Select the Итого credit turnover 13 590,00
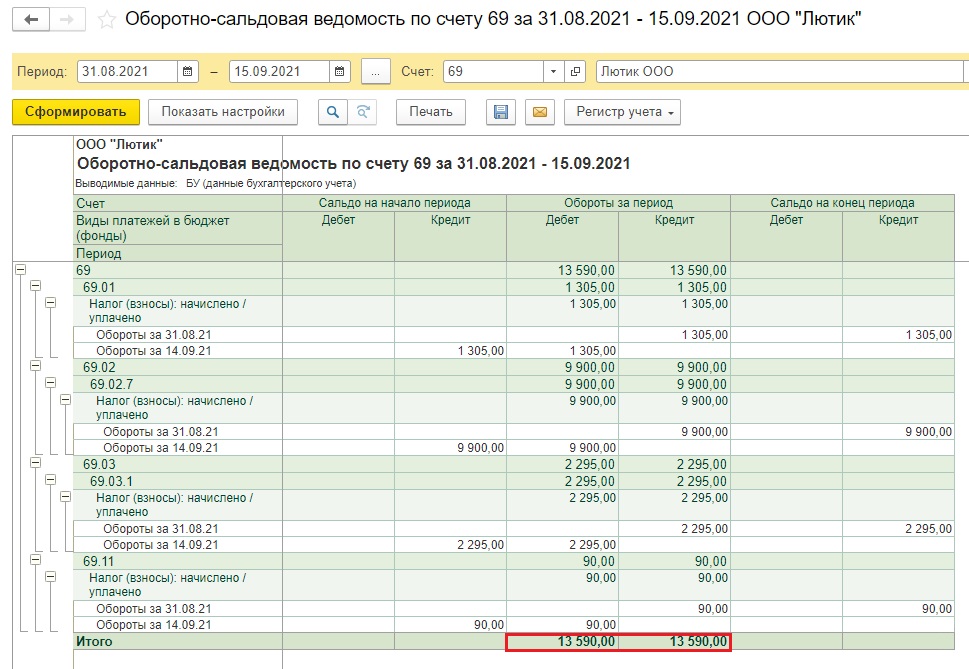 pos(674,641)
